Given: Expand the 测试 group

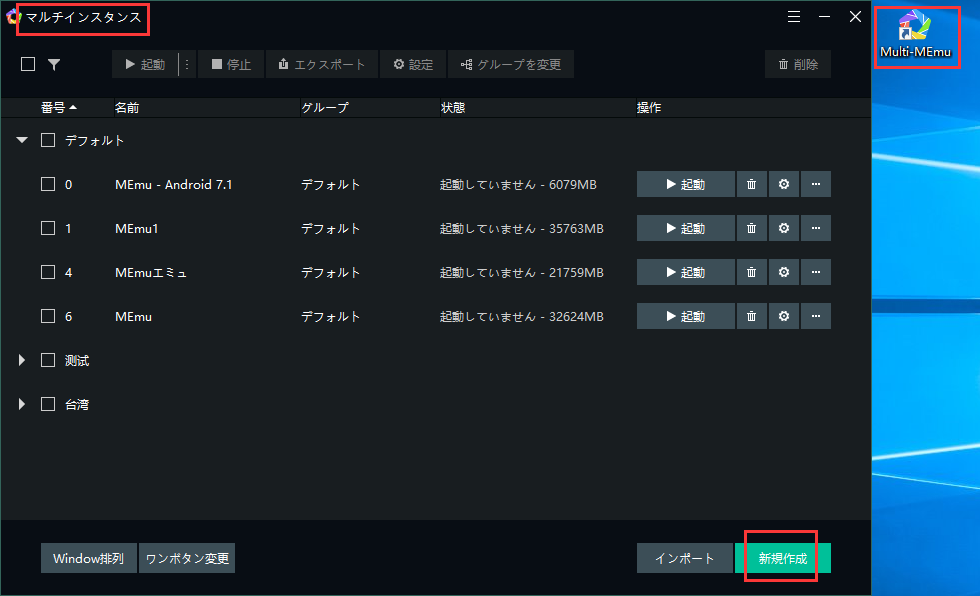Looking at the screenshot, I should (22, 360).
